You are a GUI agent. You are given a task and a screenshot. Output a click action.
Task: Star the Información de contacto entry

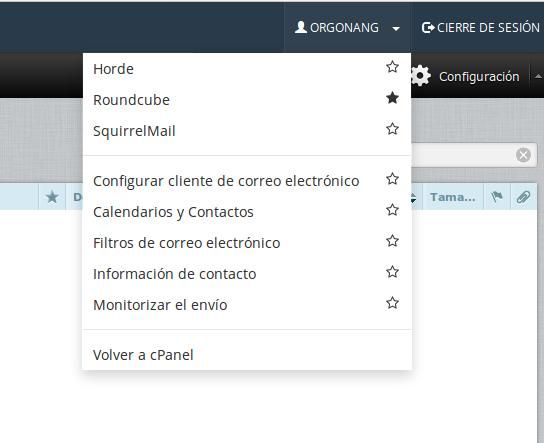coord(392,272)
